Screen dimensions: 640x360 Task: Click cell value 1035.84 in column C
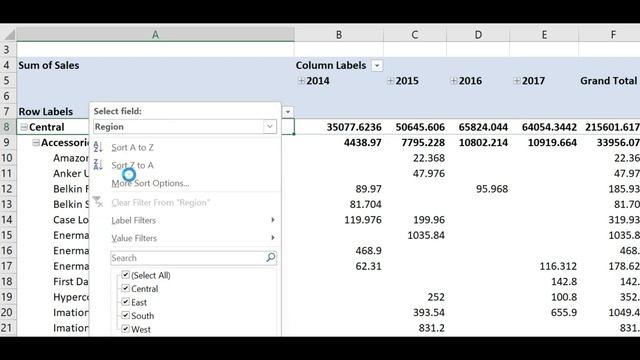tap(426, 235)
